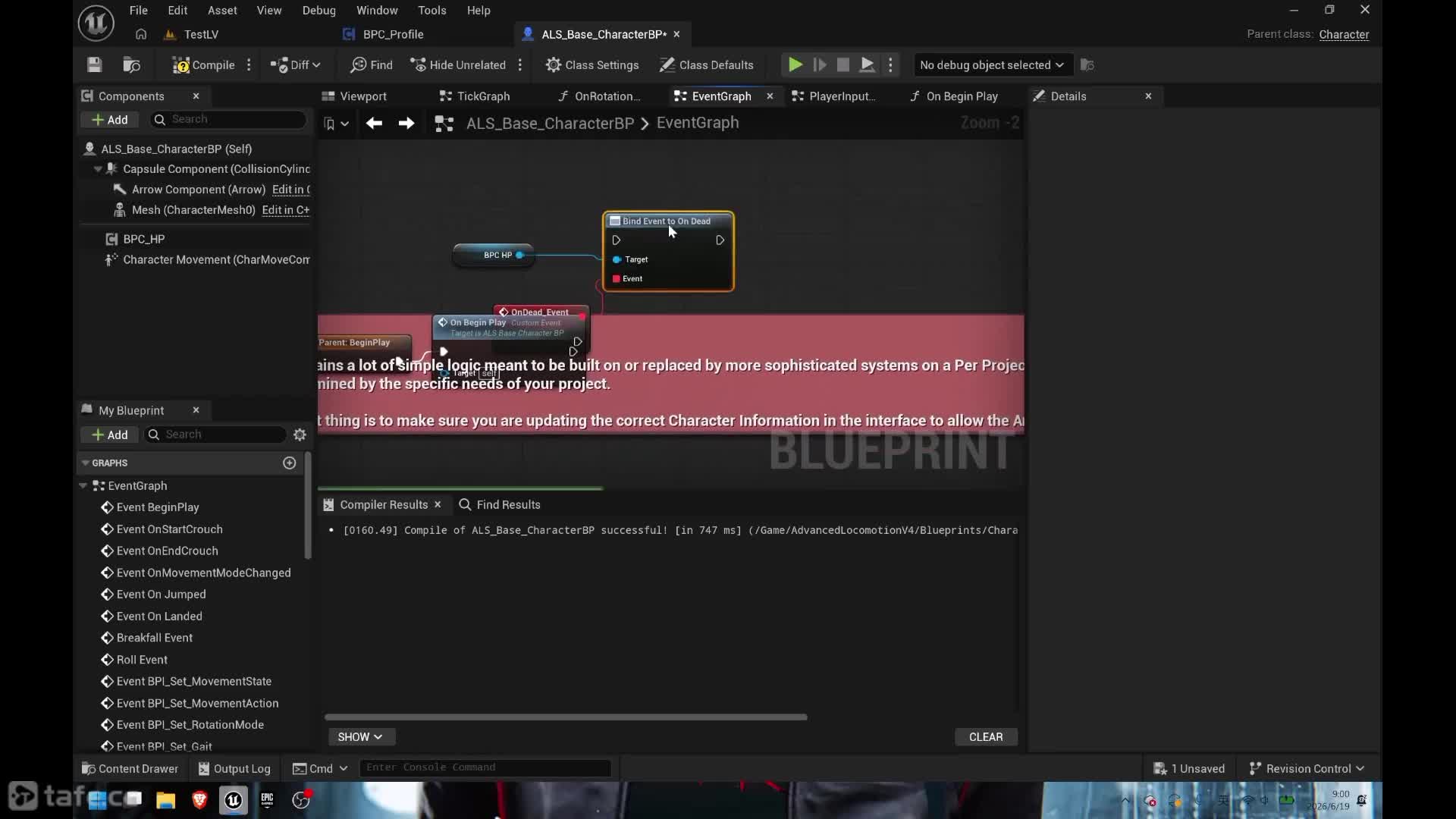Collapse the EventGraph tree node
Screen dimensions: 1456x819
[x=83, y=486]
